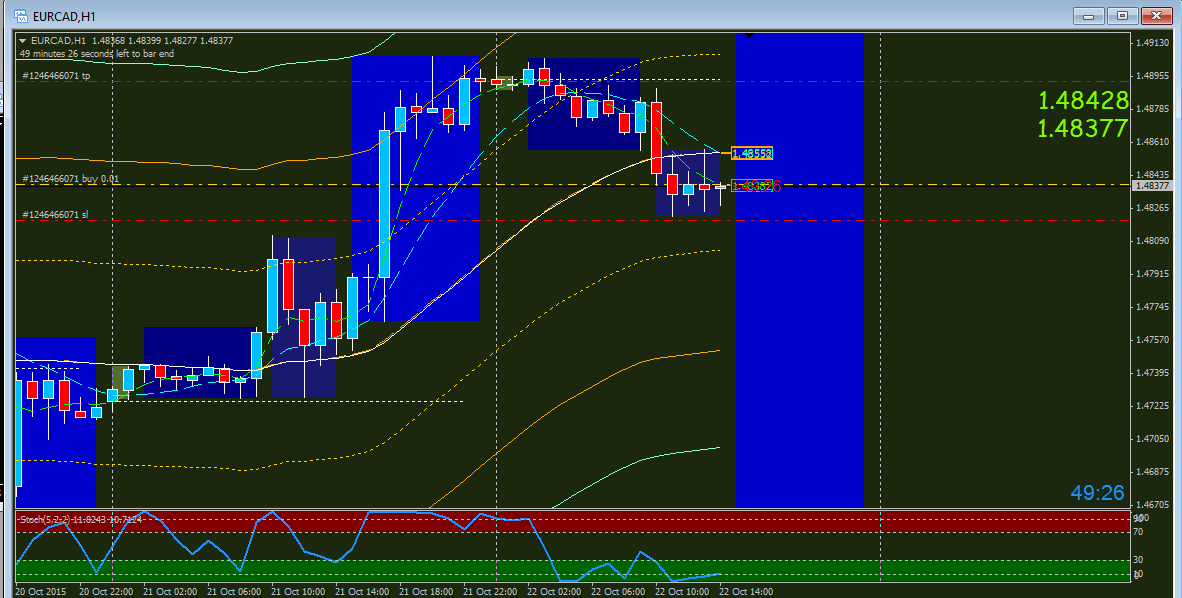1182x598 pixels.
Task: Click the 1.48553 price tag on chart
Action: (x=752, y=153)
